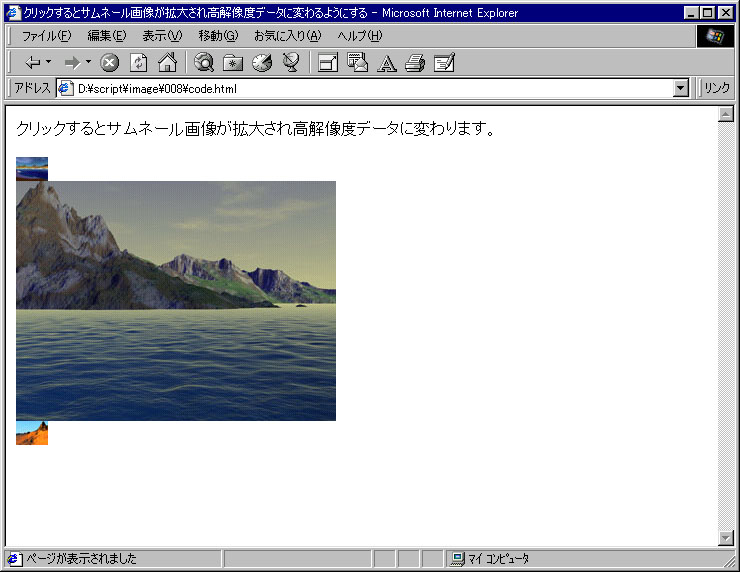The image size is (740, 572).
Task: Open the Forward button history dropdown arrow
Action: click(88, 62)
